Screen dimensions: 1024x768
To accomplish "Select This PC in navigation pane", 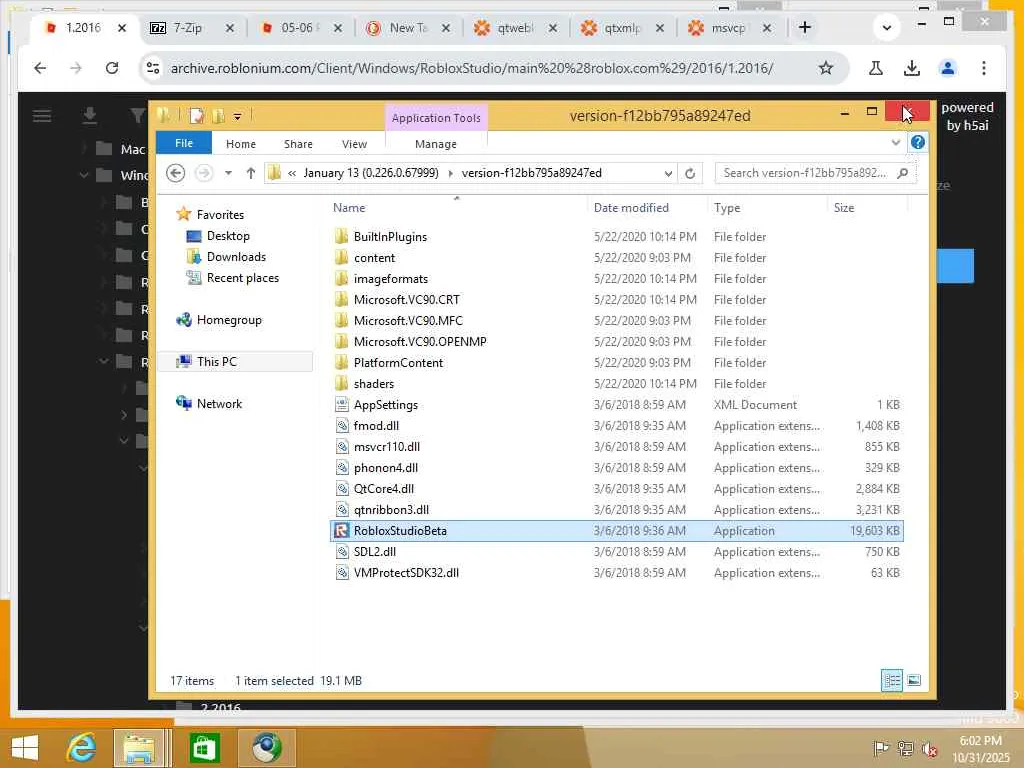I will 217,361.
